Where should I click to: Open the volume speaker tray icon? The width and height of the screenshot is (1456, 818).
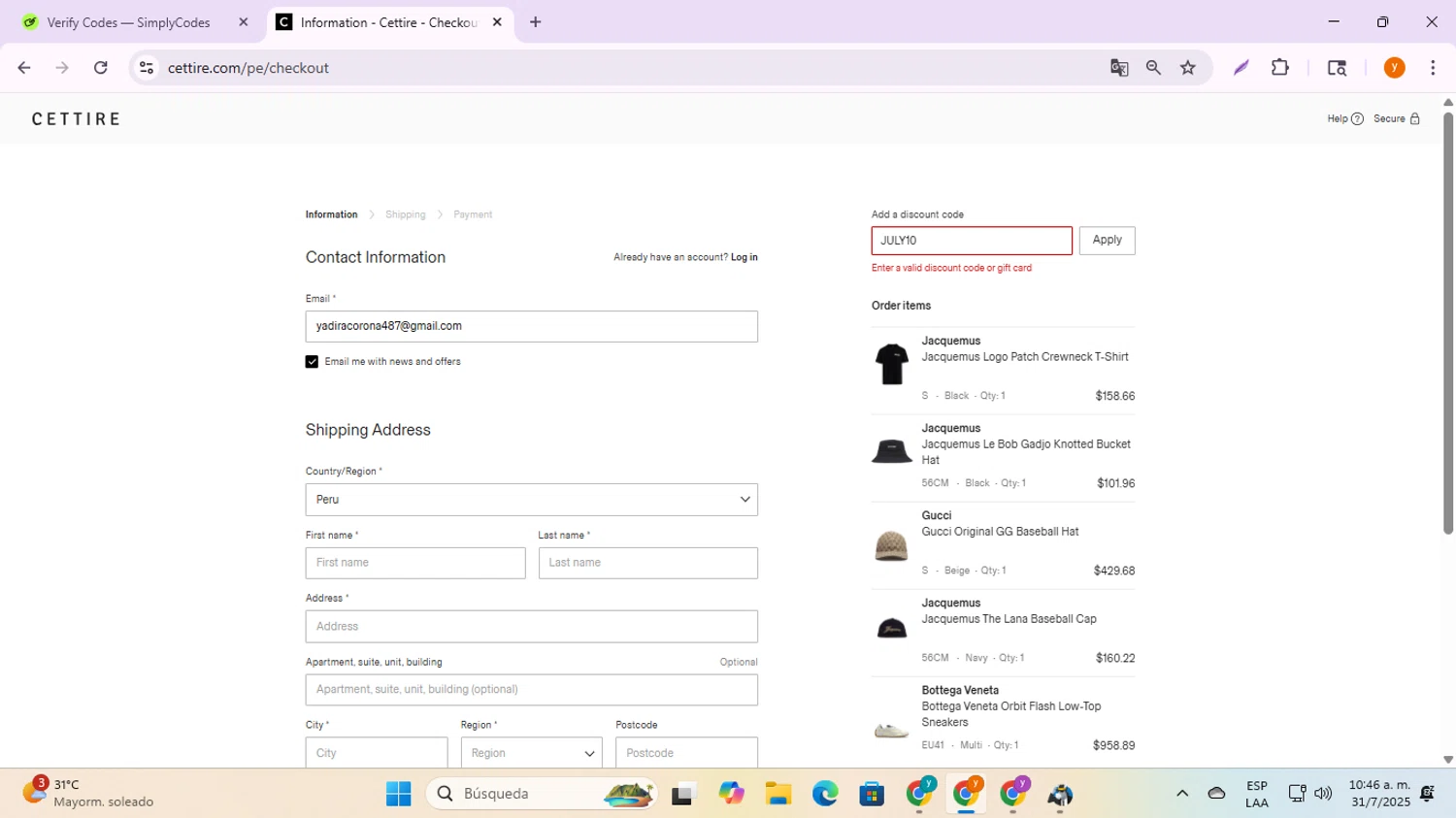pyautogui.click(x=1323, y=794)
